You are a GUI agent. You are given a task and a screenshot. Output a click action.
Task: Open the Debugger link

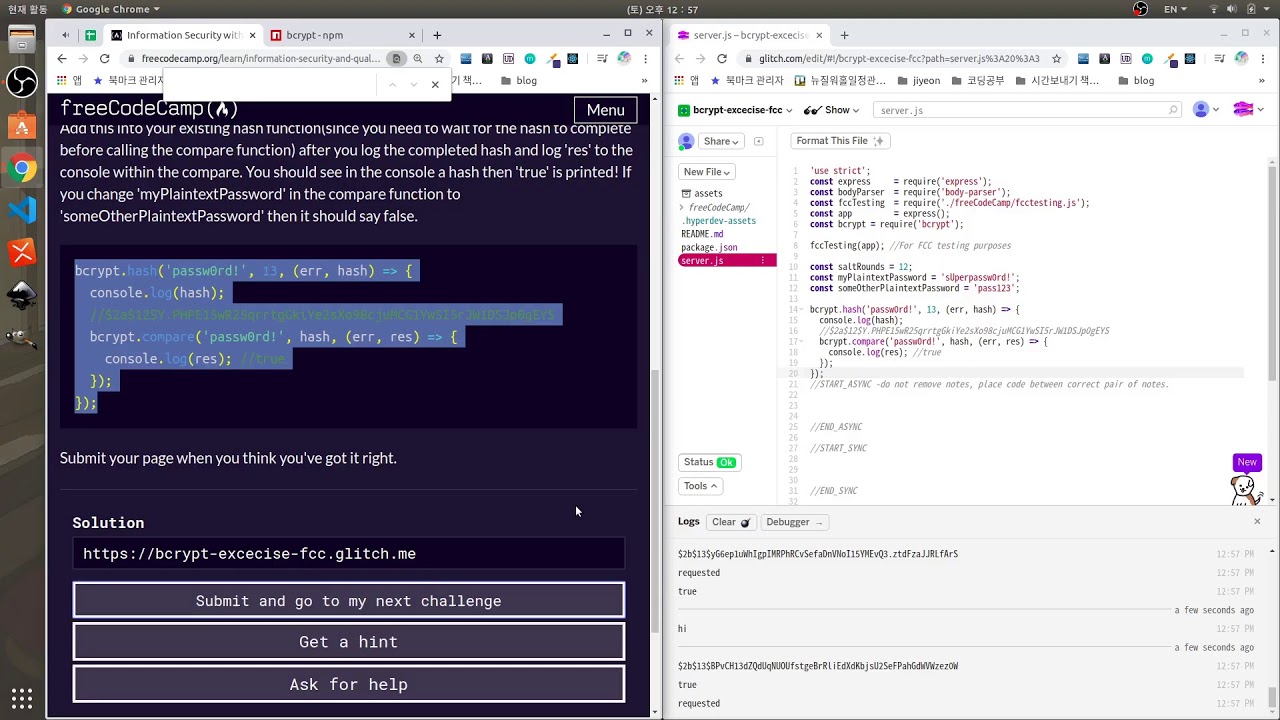pyautogui.click(x=793, y=522)
